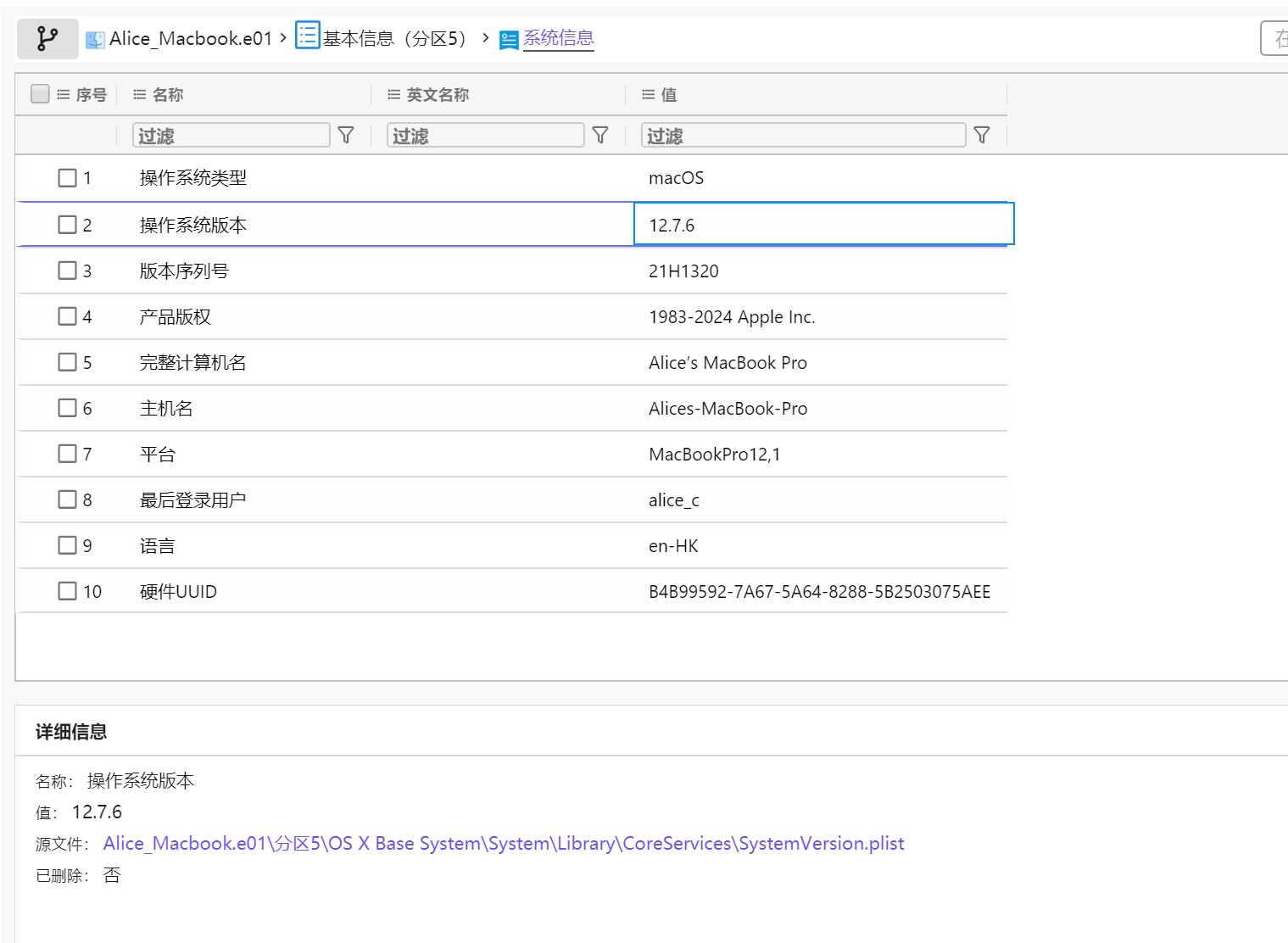Focus the 值 filter input field
1288x943 pixels.
pyautogui.click(x=804, y=136)
